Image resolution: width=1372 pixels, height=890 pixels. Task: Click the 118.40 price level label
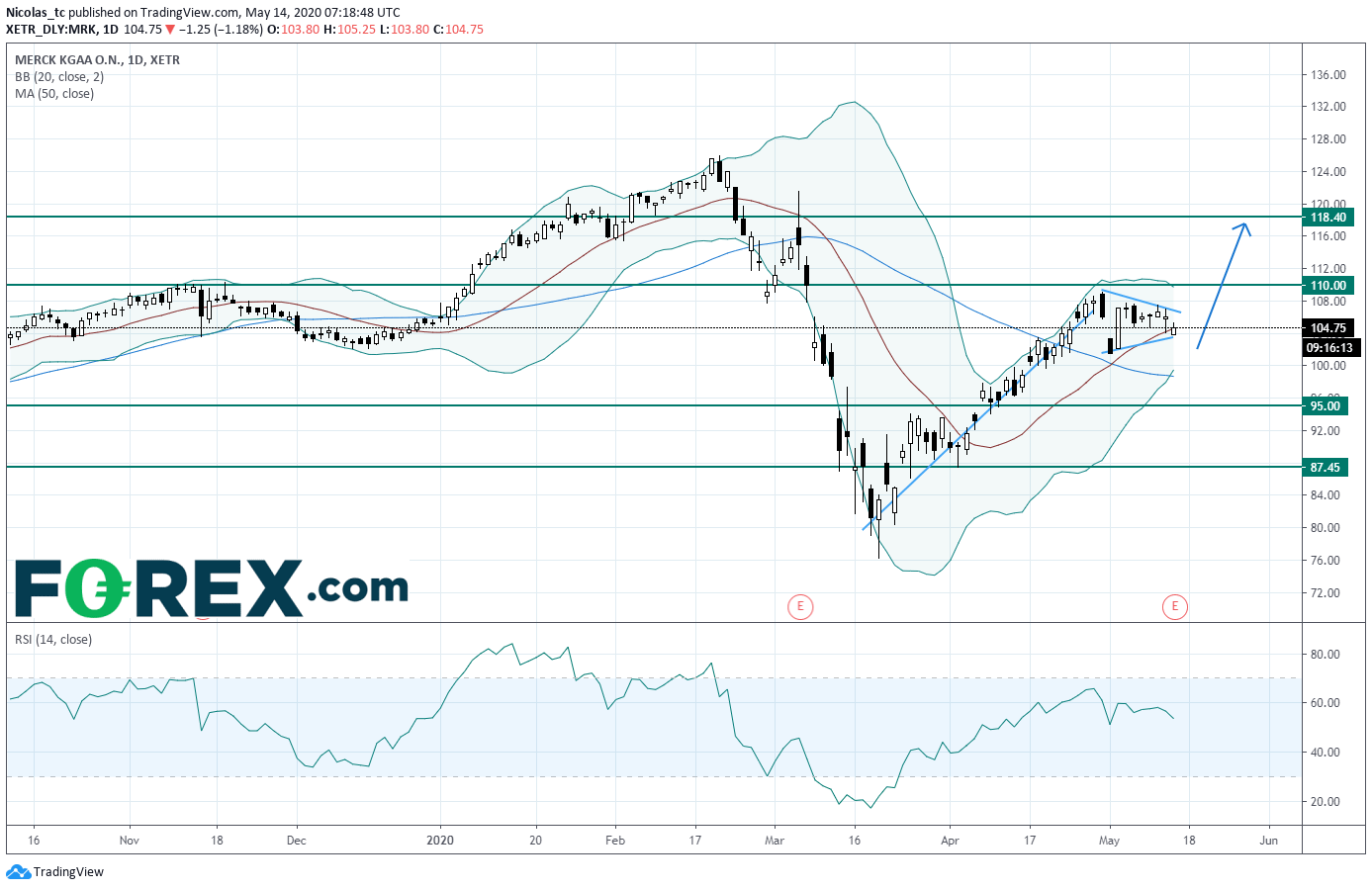point(1327,217)
